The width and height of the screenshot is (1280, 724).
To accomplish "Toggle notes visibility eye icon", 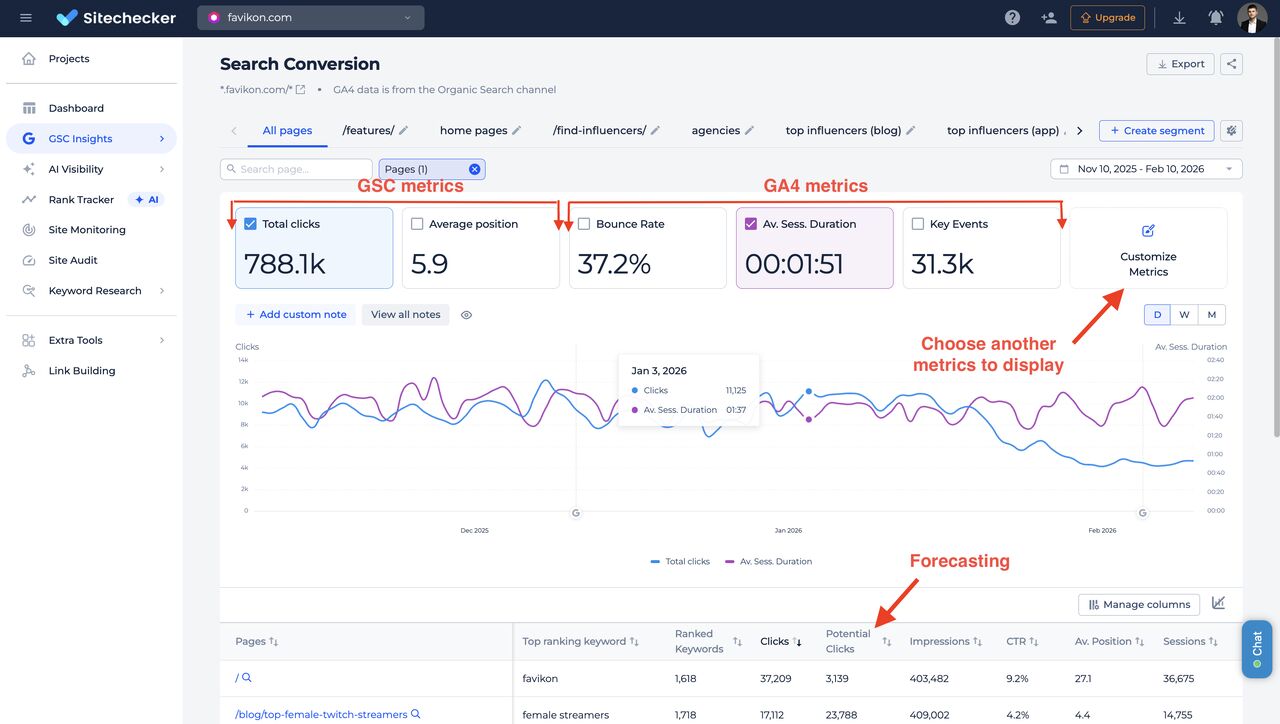I will pos(466,315).
